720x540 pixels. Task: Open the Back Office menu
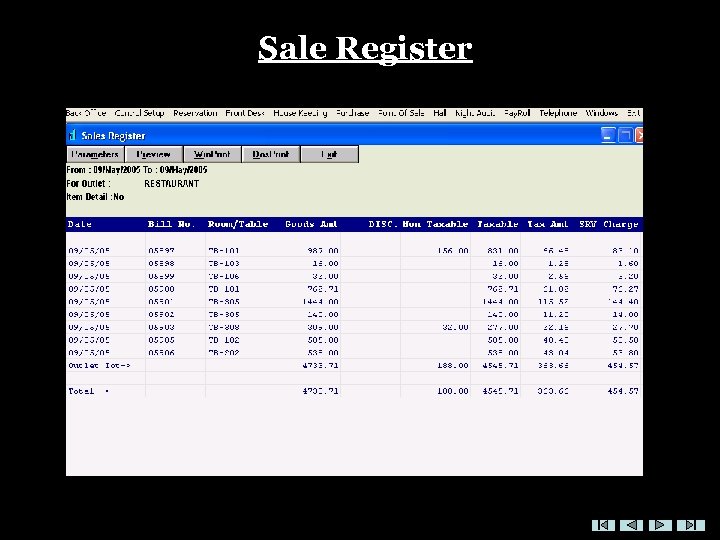[x=86, y=113]
